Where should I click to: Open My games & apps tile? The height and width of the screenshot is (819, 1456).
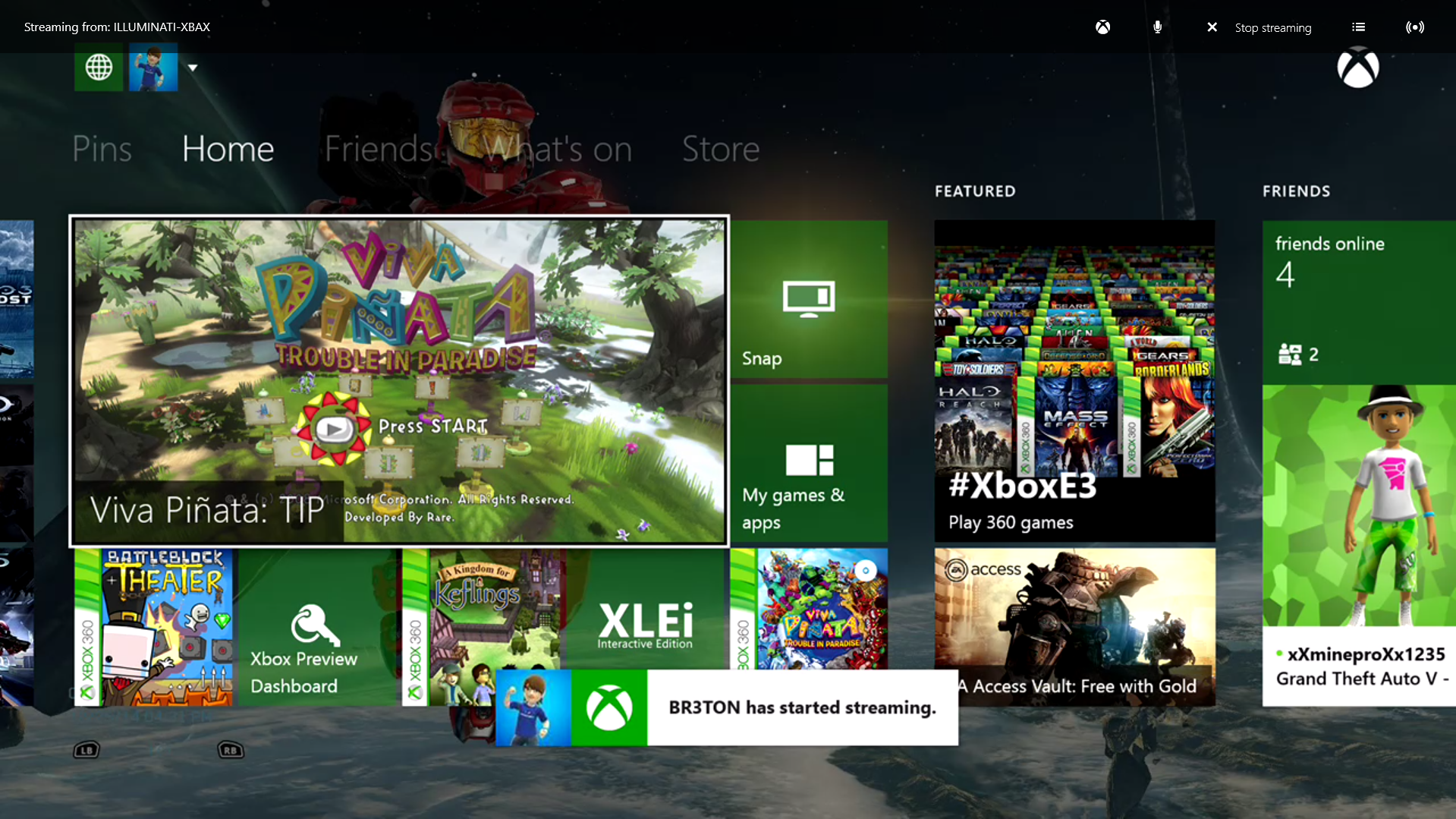point(809,463)
